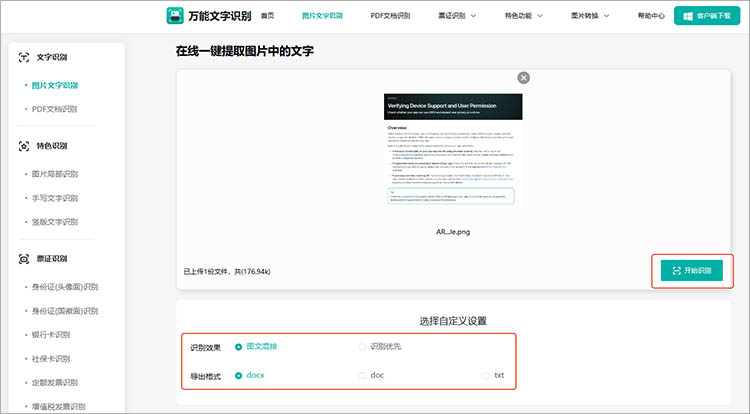Open 身份证(头像面)识别 in sidebar
This screenshot has width=750, height=414.
65,287
